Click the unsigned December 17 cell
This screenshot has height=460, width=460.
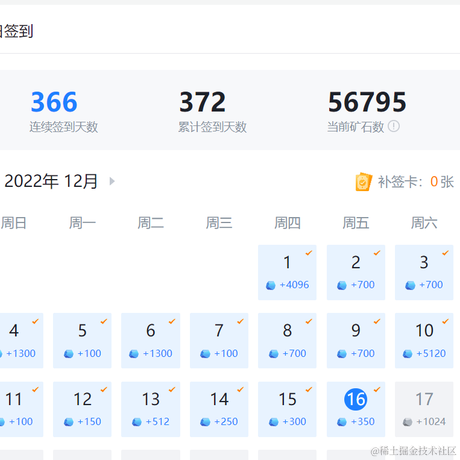424,409
